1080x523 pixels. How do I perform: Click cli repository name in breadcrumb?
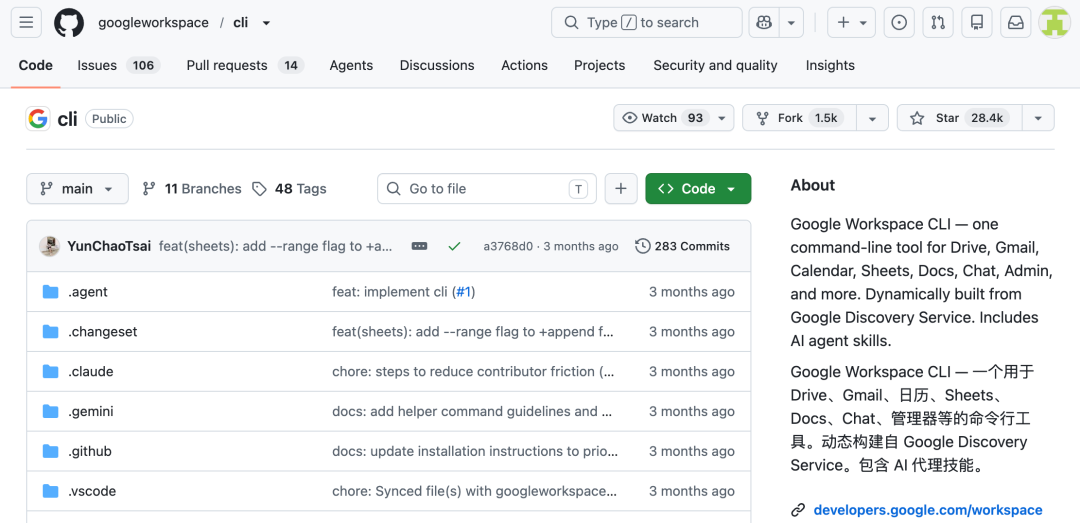pyautogui.click(x=240, y=23)
